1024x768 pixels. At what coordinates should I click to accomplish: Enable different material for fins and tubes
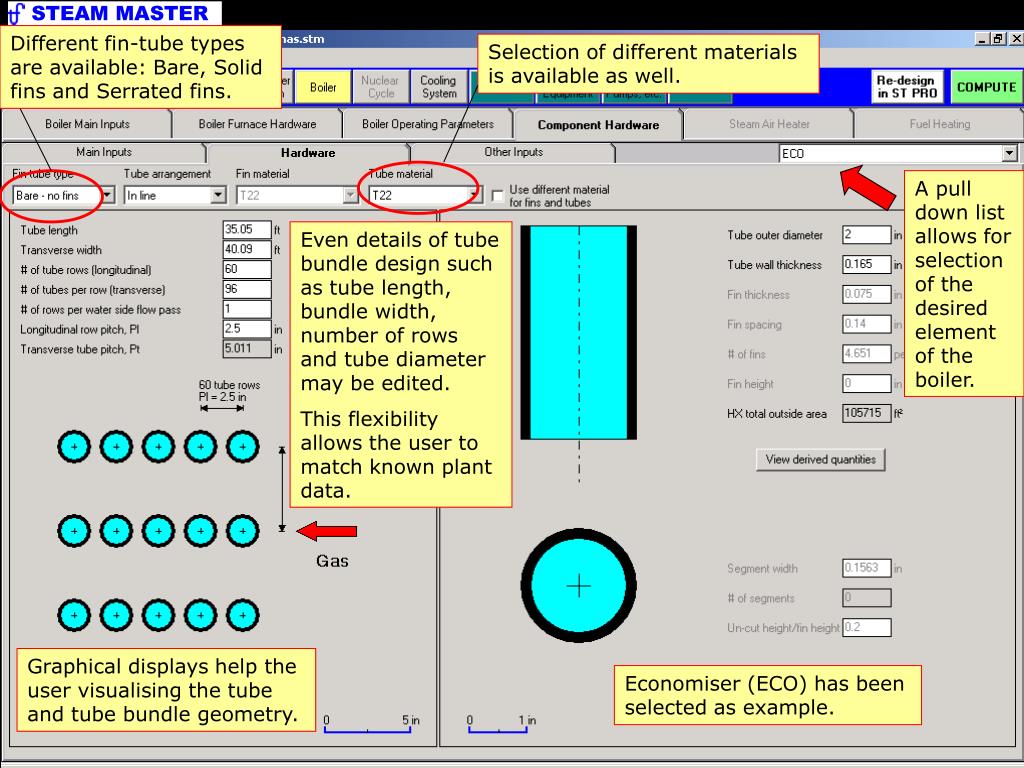click(498, 196)
